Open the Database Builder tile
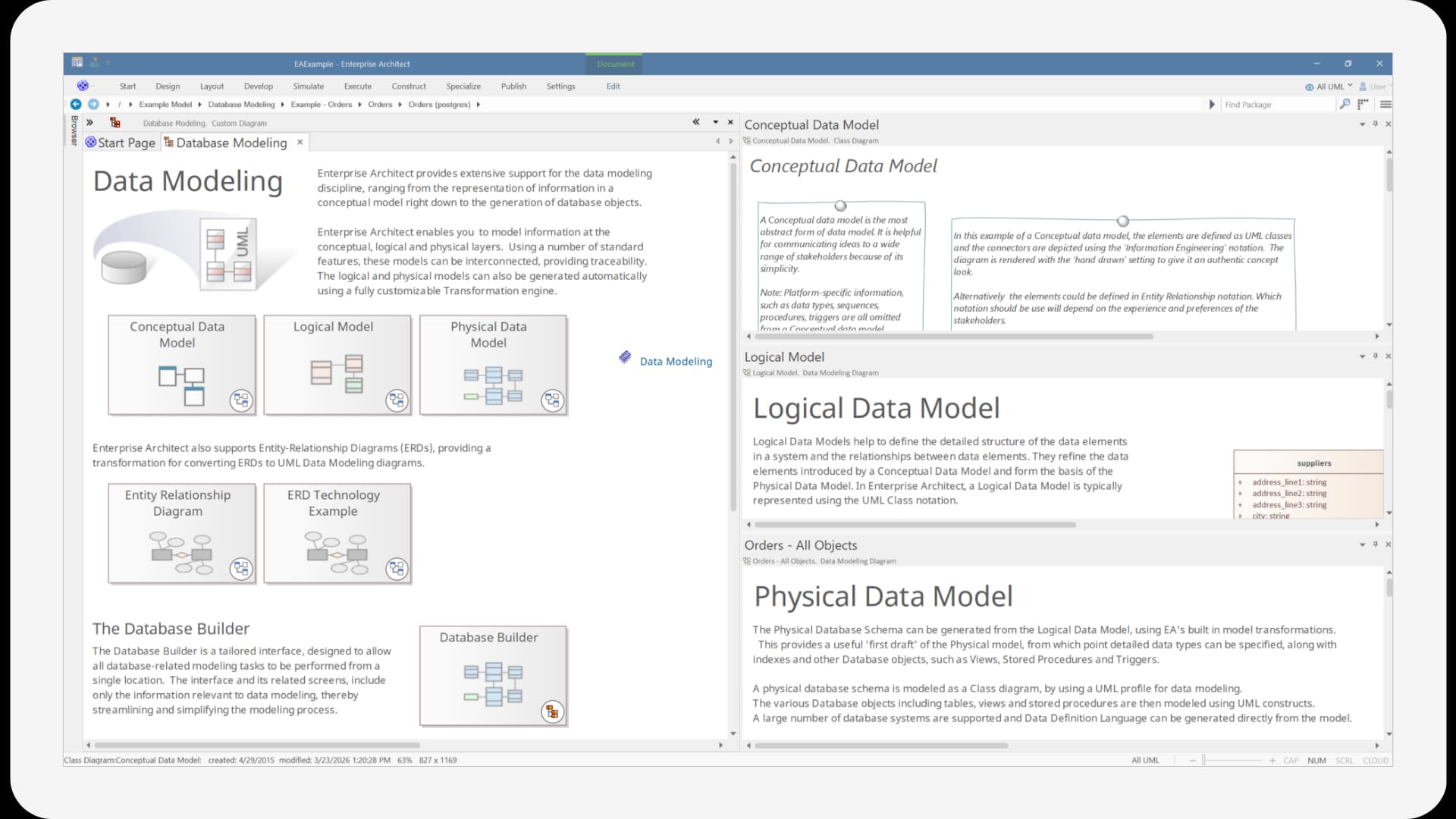This screenshot has width=1456, height=819. 493,676
